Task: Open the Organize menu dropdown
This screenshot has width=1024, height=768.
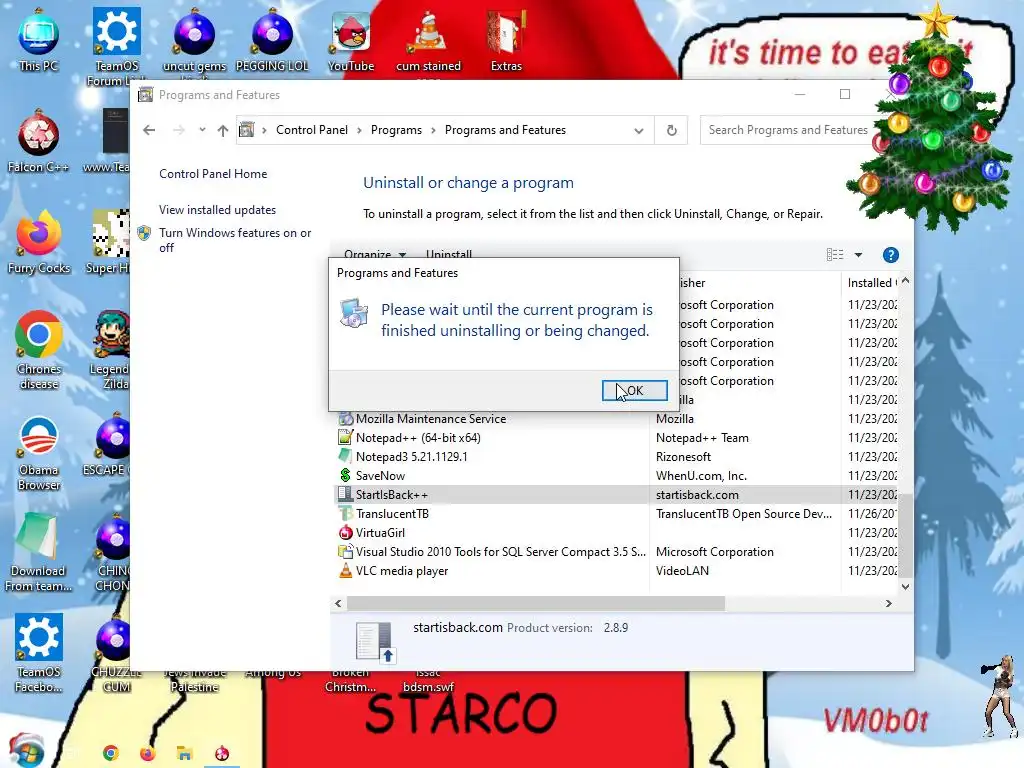Action: tap(375, 255)
